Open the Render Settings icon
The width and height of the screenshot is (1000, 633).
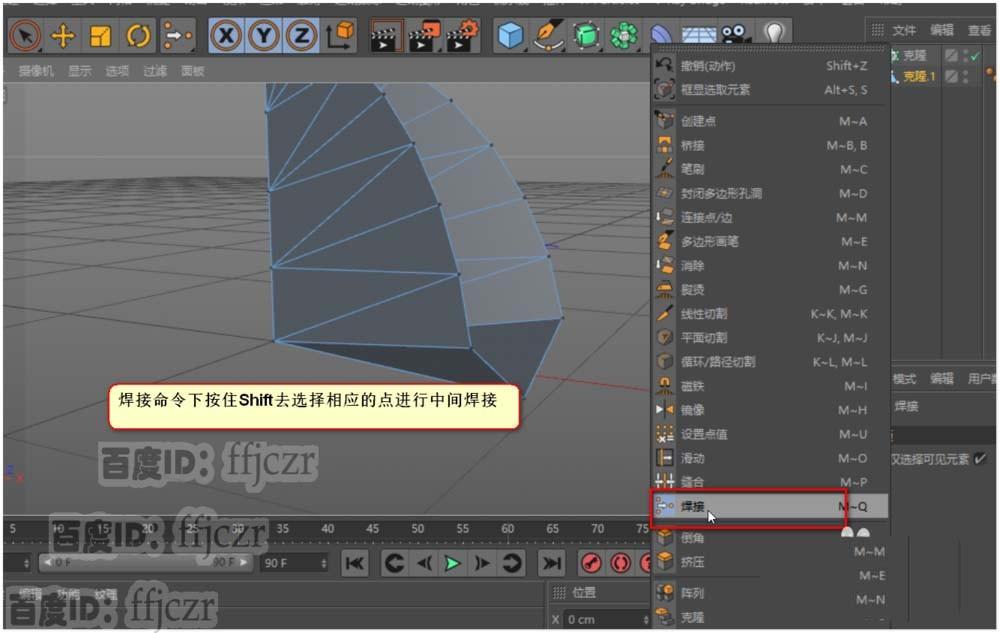point(460,33)
